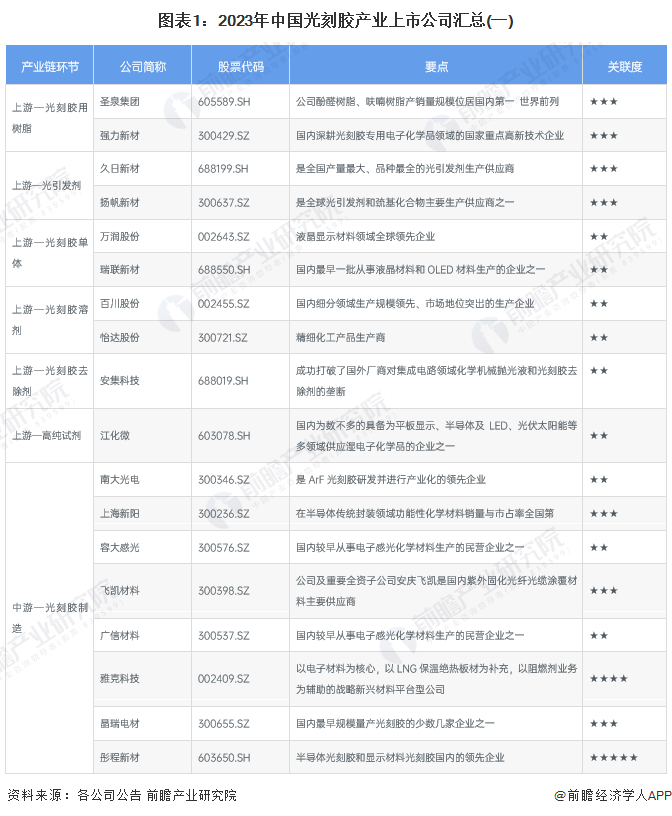Select stock code 300398.SZ

(223, 590)
